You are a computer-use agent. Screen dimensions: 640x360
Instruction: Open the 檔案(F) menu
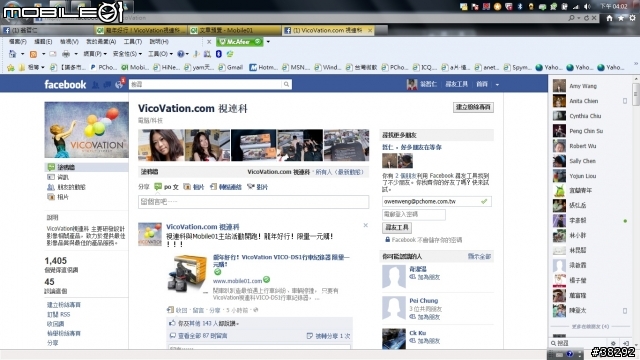[18, 42]
